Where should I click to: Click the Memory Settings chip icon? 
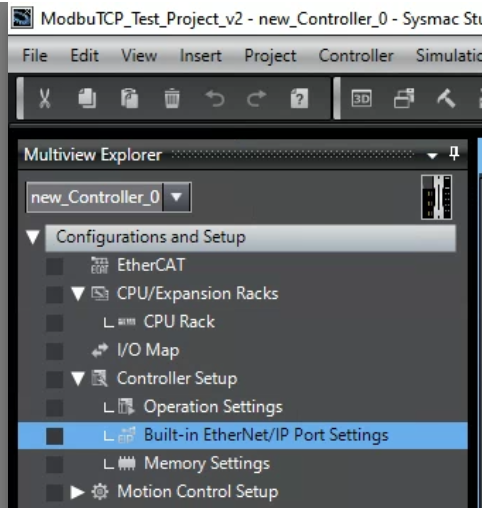point(127,463)
